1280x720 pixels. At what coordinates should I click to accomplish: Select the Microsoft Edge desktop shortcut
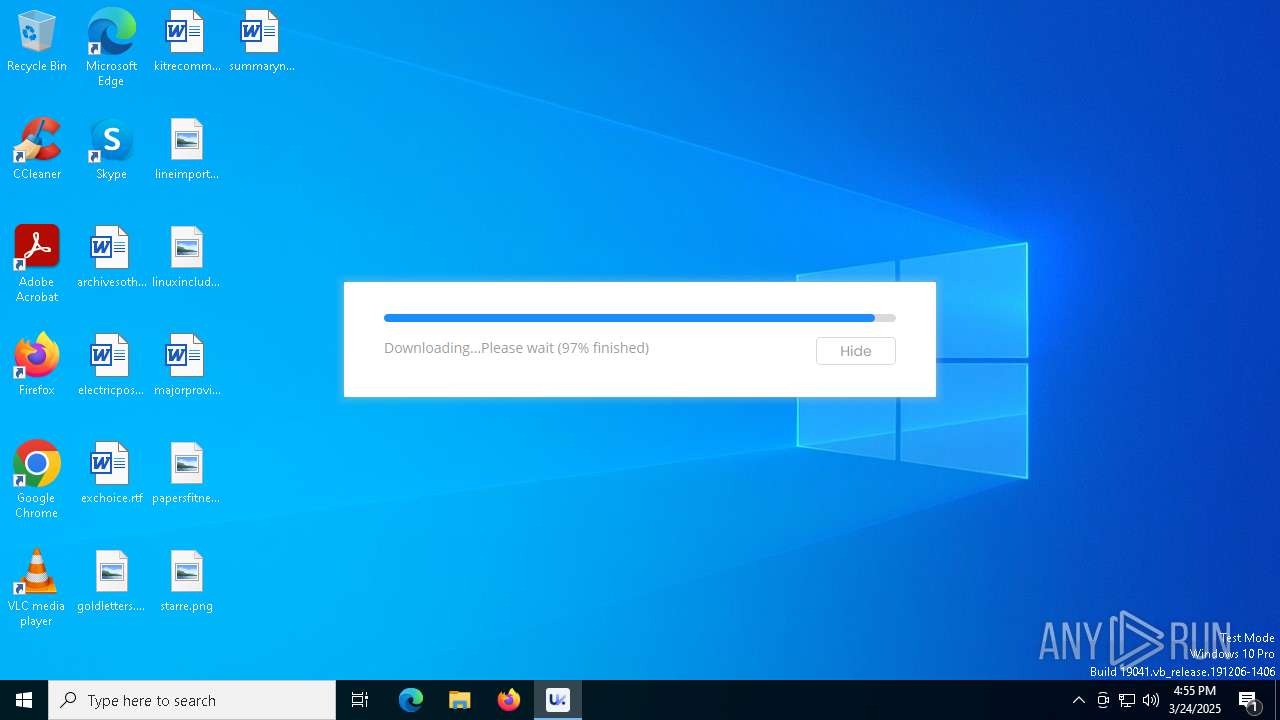coord(111,48)
